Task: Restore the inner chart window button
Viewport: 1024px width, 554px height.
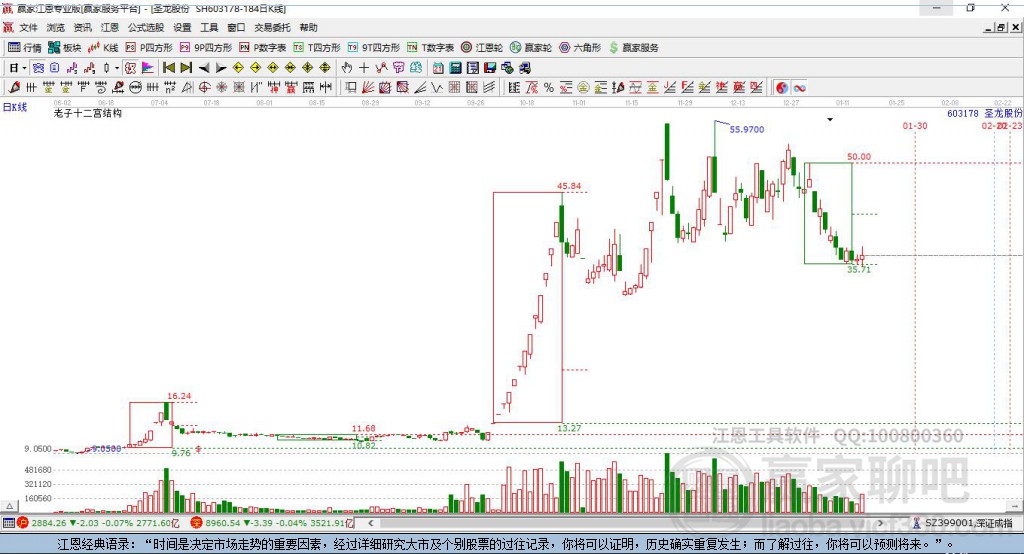Action: point(1000,27)
